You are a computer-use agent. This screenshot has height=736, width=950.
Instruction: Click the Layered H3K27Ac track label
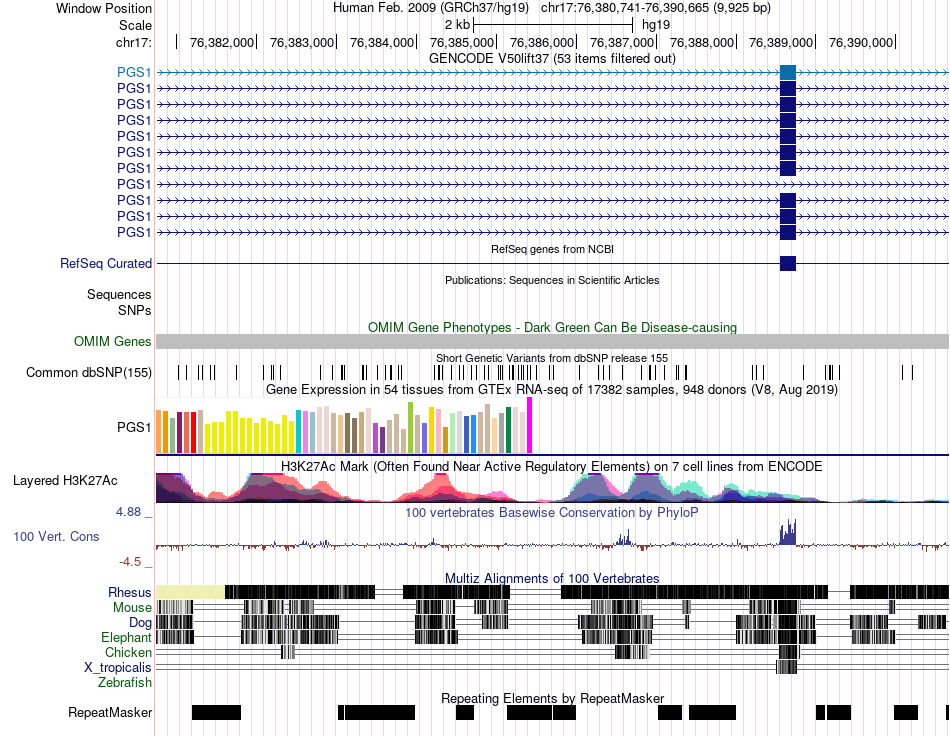click(65, 480)
